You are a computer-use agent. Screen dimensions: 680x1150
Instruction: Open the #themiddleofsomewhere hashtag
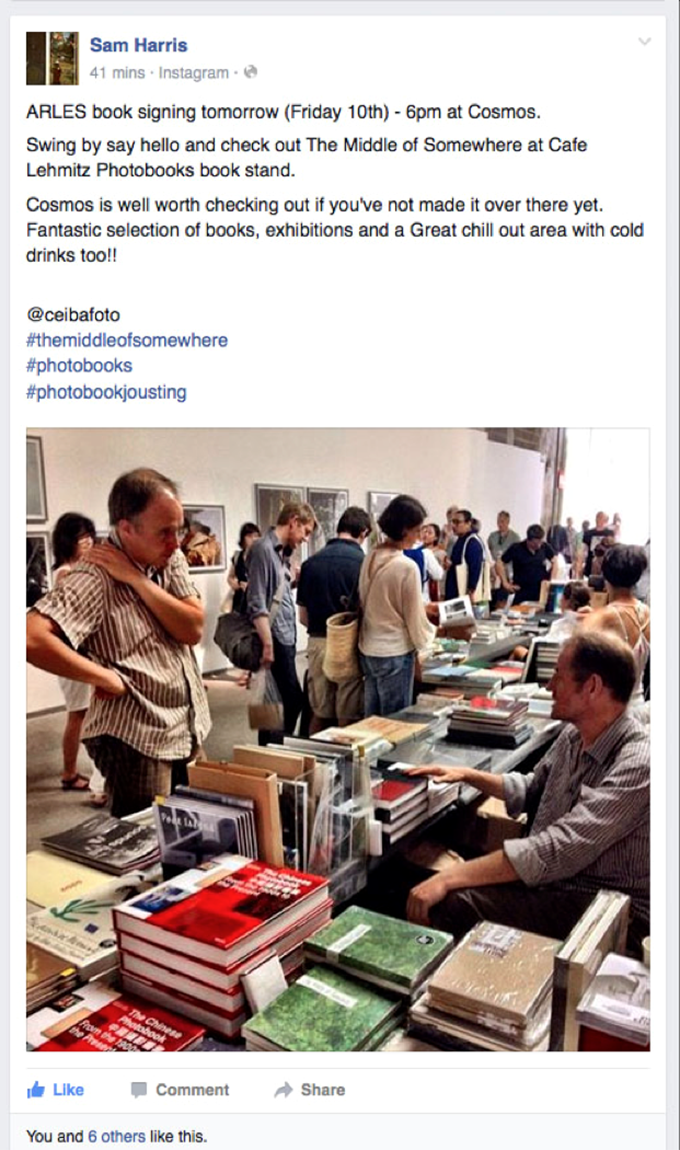point(127,340)
